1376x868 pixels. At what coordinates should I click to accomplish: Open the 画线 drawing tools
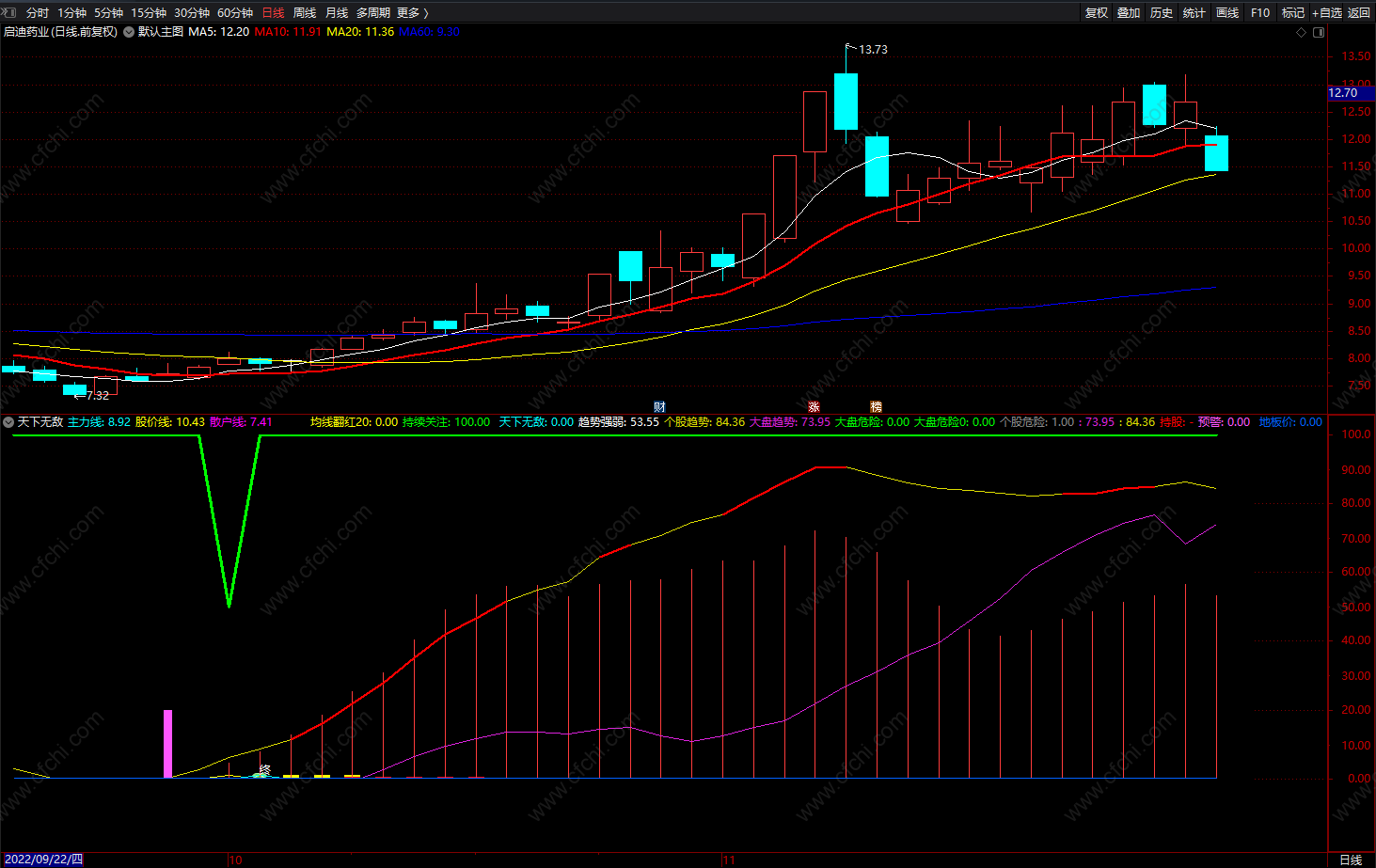[1226, 12]
